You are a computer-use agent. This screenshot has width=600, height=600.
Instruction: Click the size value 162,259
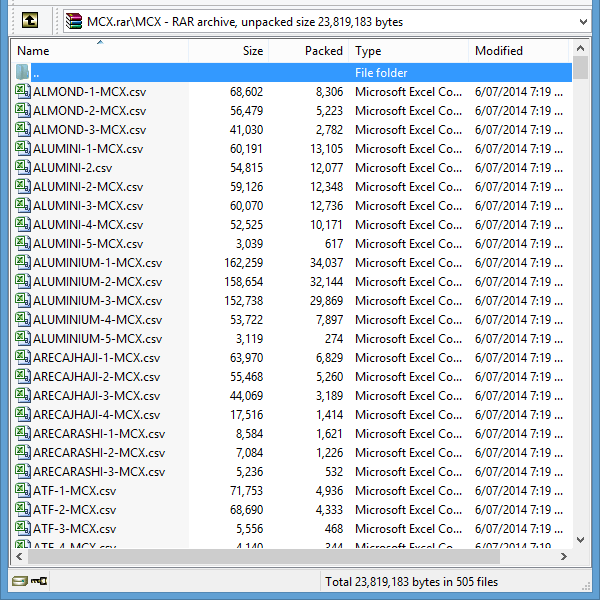point(244,263)
